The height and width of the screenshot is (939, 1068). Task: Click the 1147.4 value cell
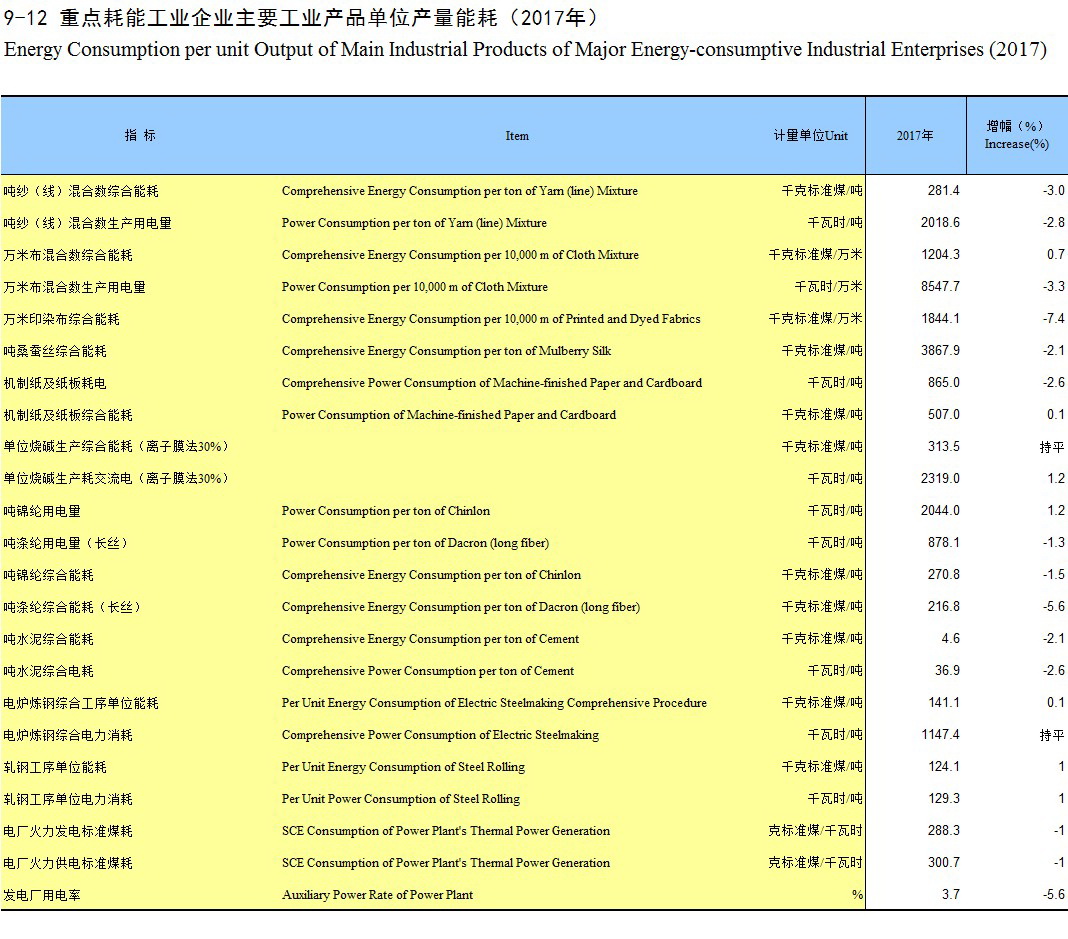point(939,735)
